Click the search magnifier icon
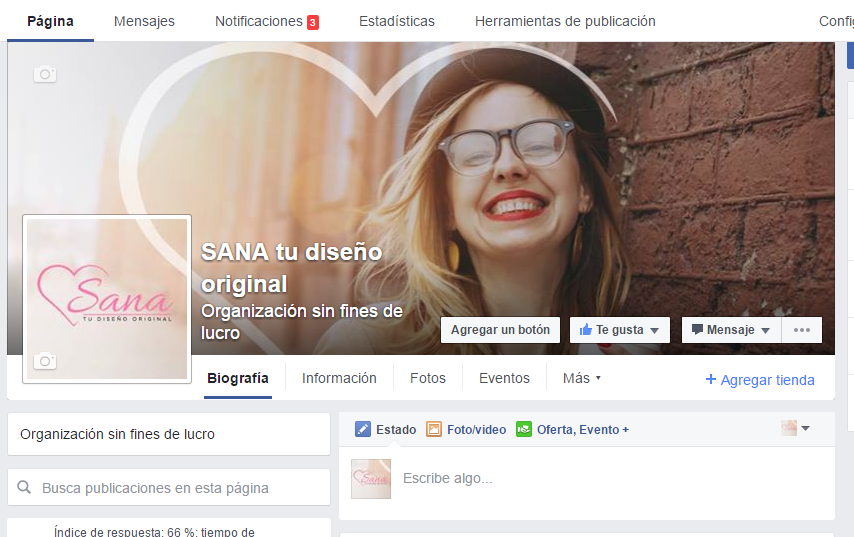The height and width of the screenshot is (537, 854). [x=24, y=487]
